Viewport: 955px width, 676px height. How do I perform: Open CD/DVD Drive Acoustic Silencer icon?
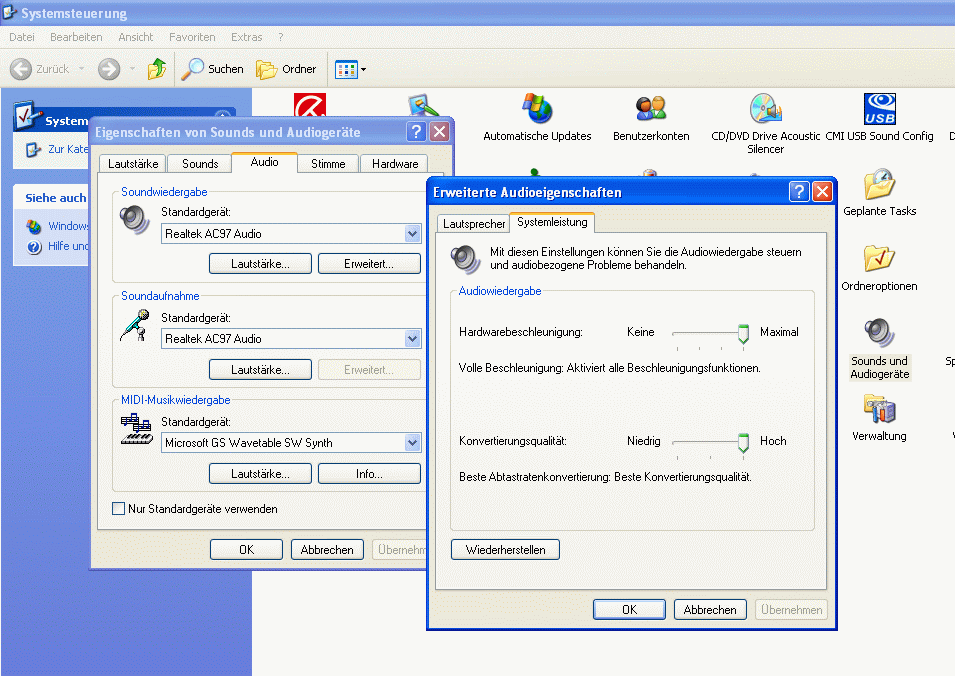765,110
